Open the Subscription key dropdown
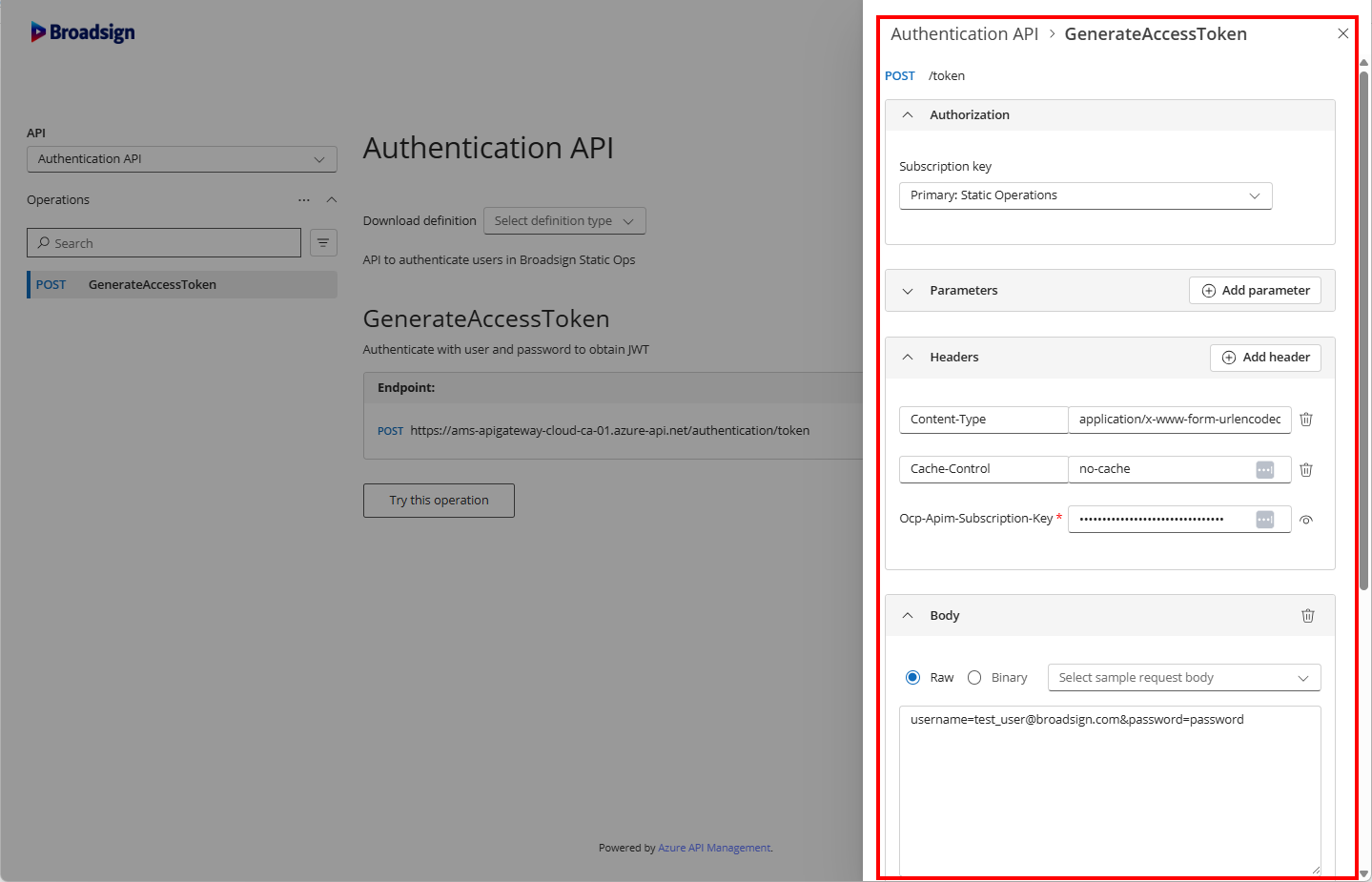Image resolution: width=1372 pixels, height=882 pixels. point(1085,195)
